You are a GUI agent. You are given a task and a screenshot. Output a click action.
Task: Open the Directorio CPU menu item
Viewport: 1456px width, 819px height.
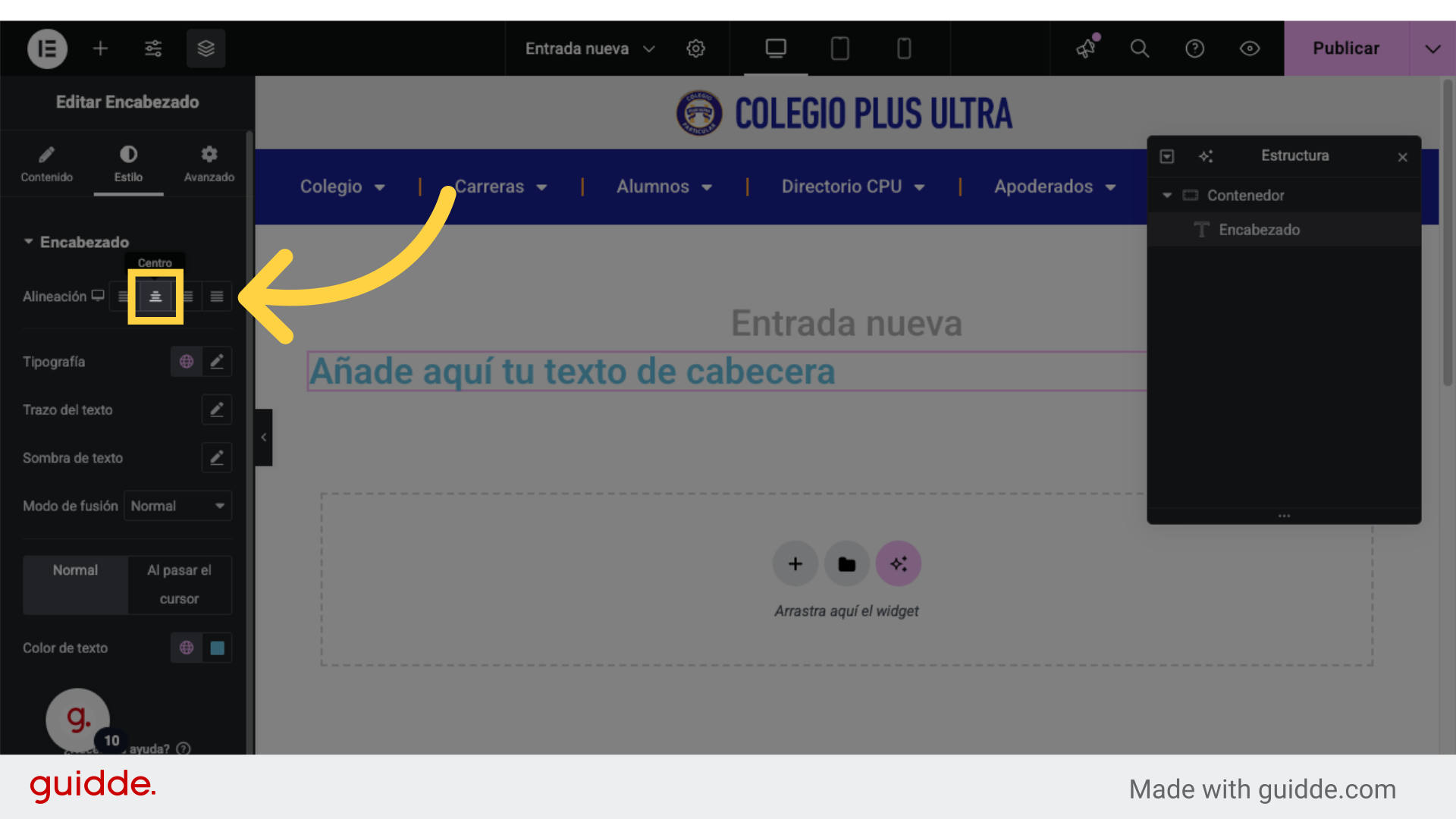[842, 187]
